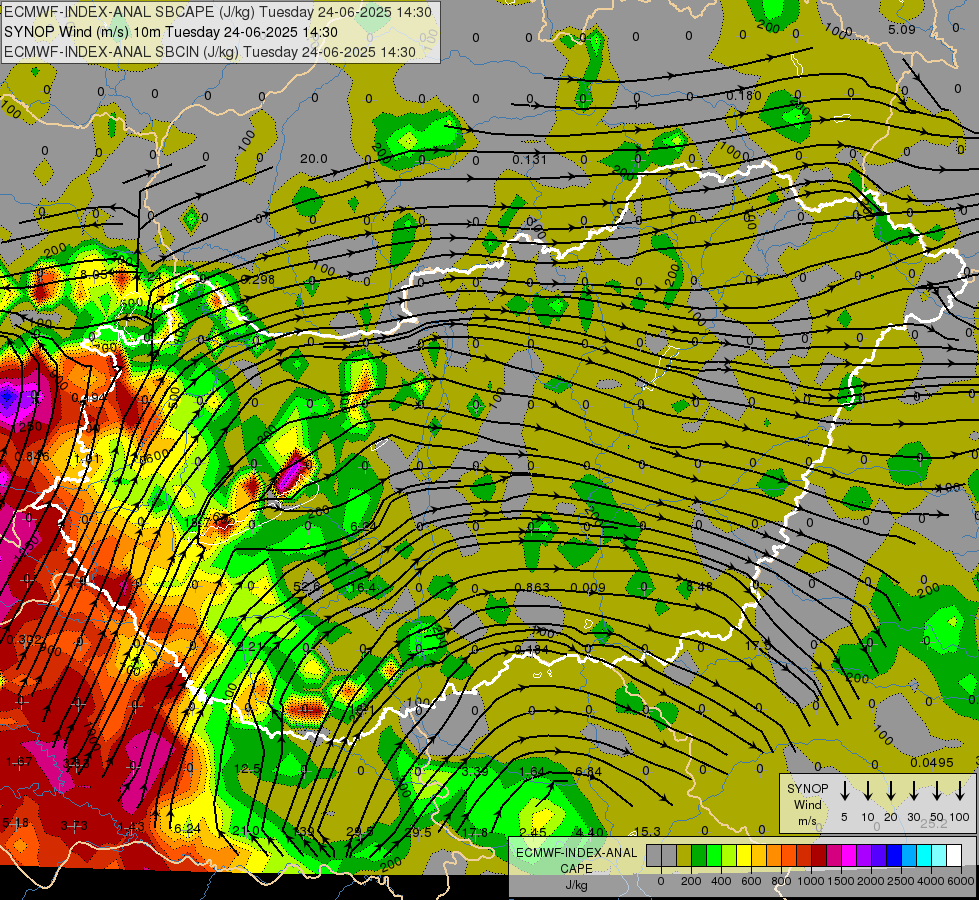Viewport: 979px width, 900px height.
Task: Pick the white swatch ending at 6000
Action: point(953,855)
